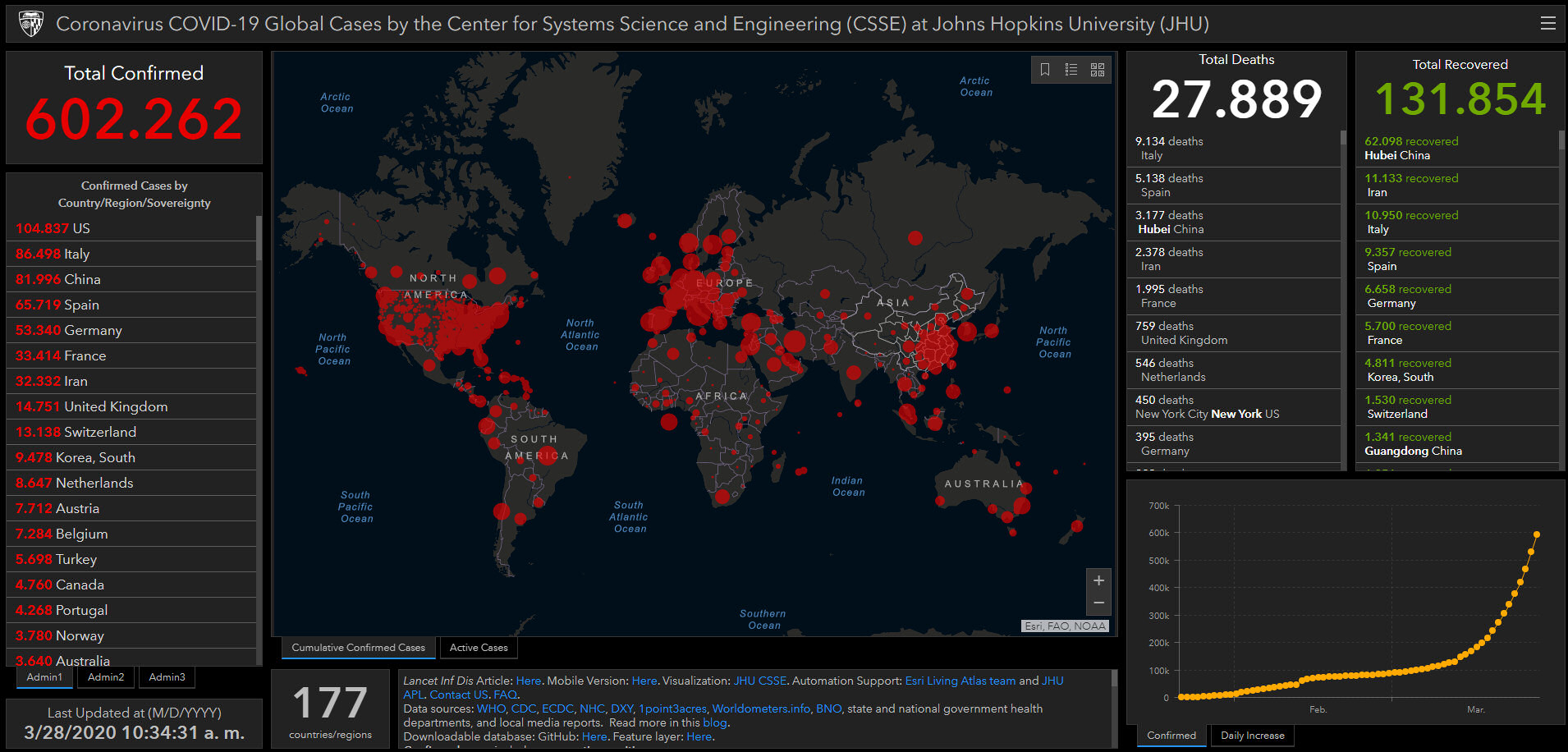Show the map legend list icon

click(1071, 70)
